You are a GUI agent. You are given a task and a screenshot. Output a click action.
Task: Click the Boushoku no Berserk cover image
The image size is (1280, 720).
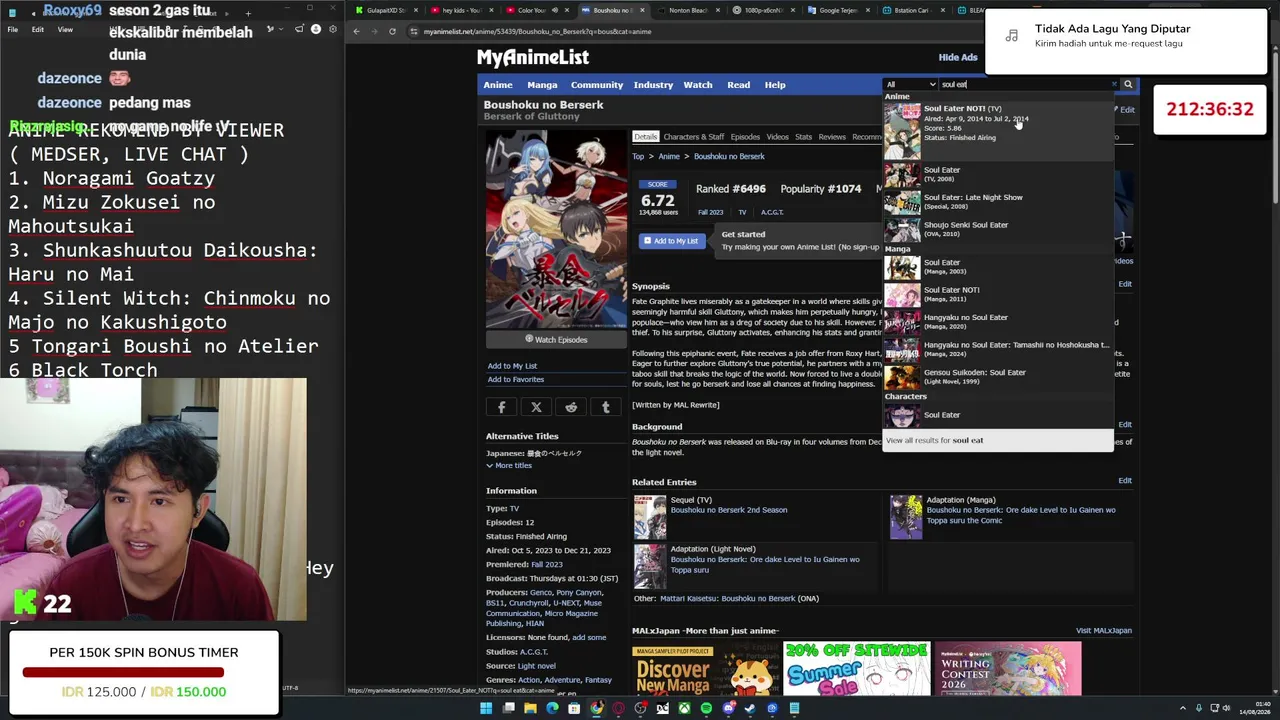tap(556, 229)
